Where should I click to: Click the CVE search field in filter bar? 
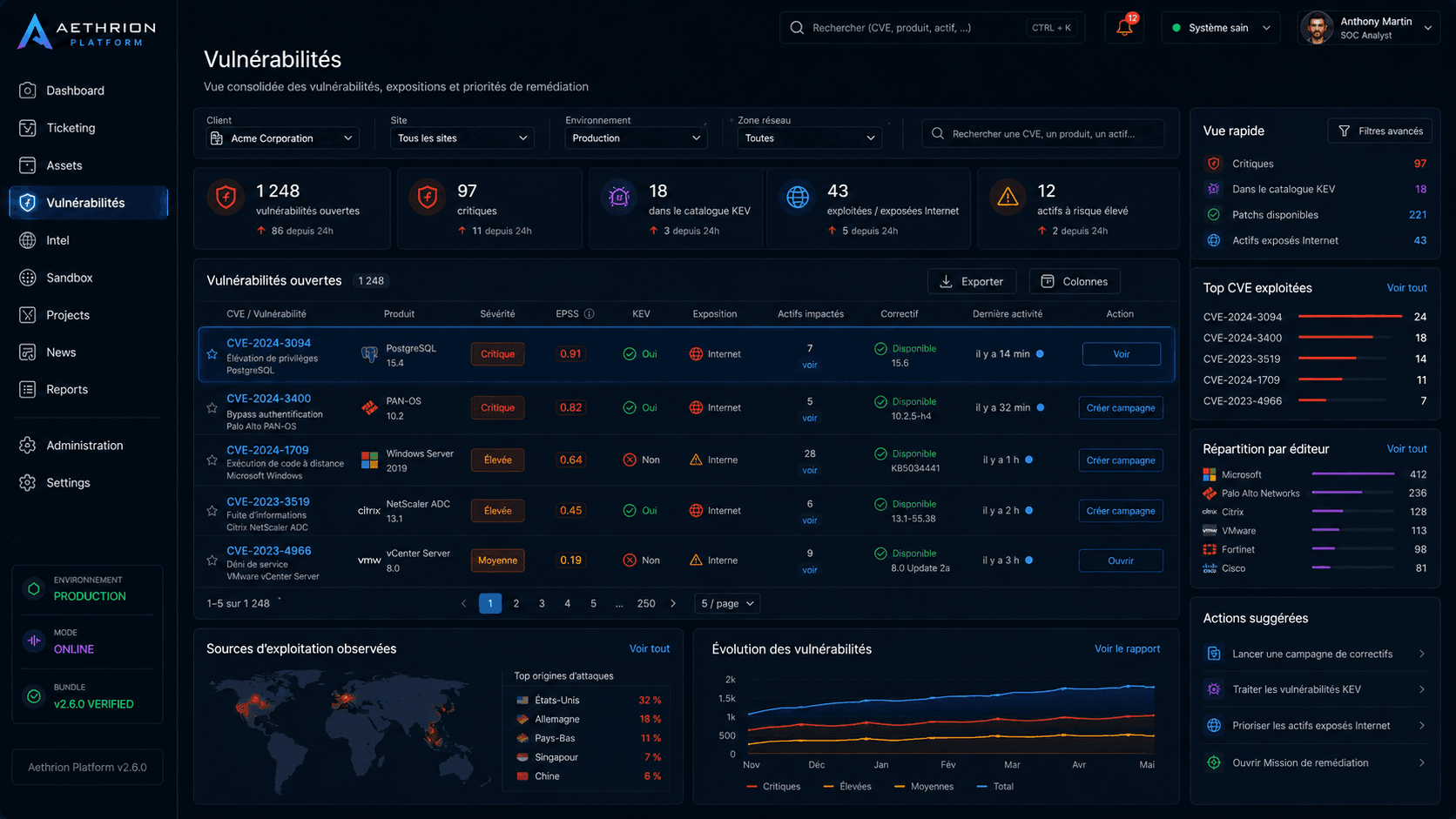[1043, 134]
